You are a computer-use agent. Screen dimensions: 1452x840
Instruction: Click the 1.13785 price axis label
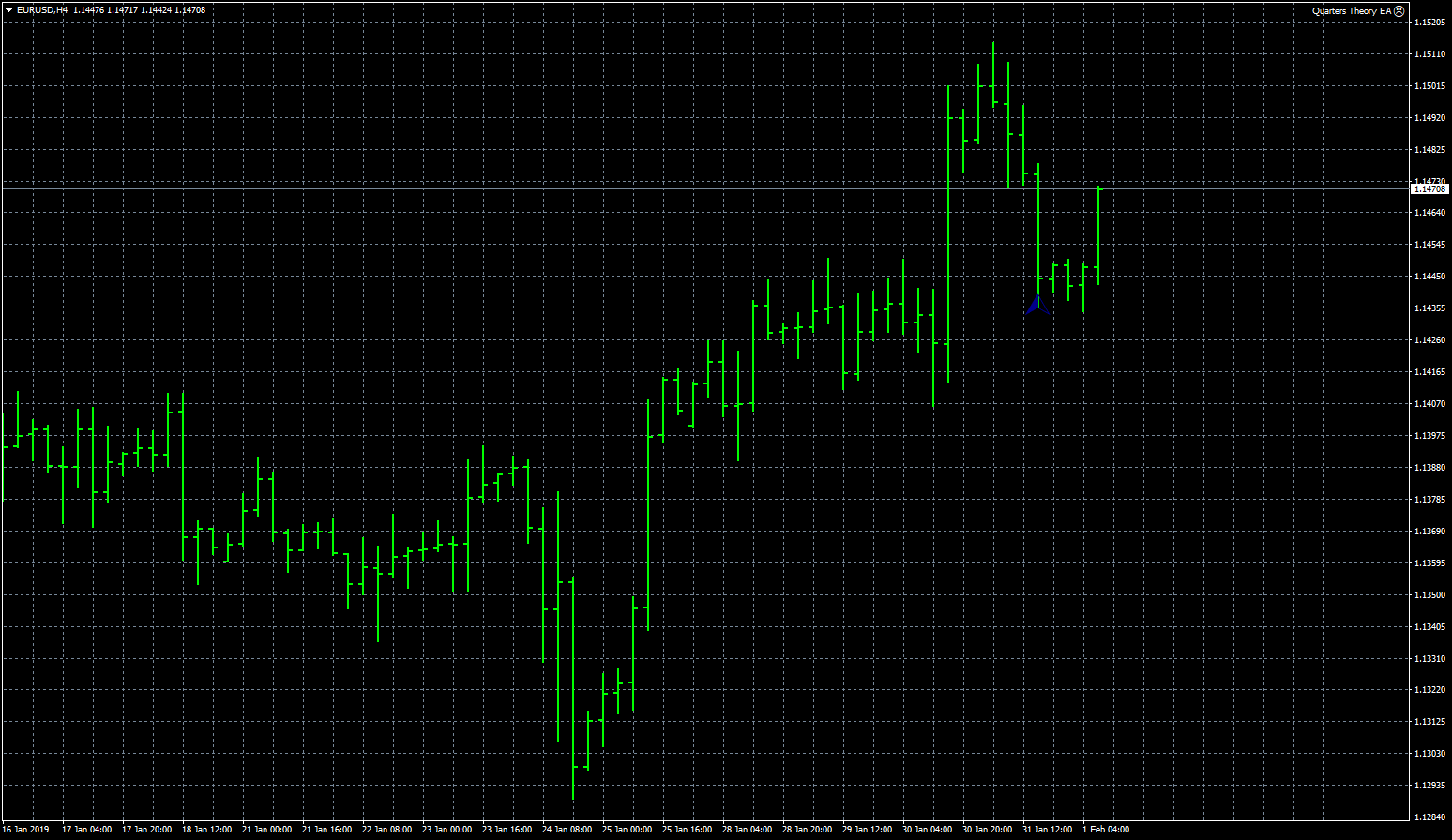tap(1429, 500)
